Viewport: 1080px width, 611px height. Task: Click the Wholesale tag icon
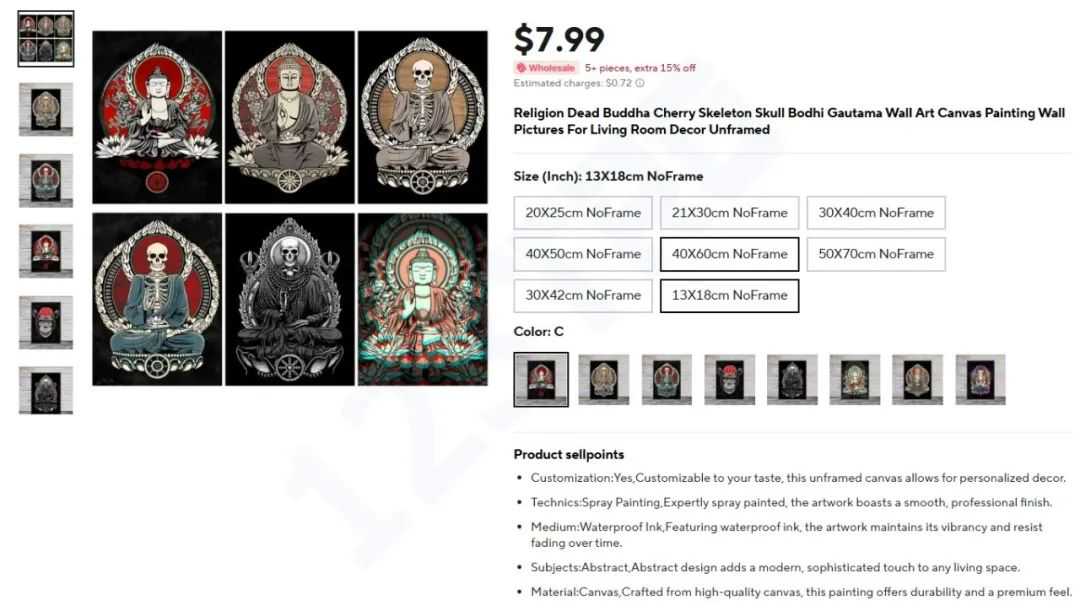click(521, 68)
